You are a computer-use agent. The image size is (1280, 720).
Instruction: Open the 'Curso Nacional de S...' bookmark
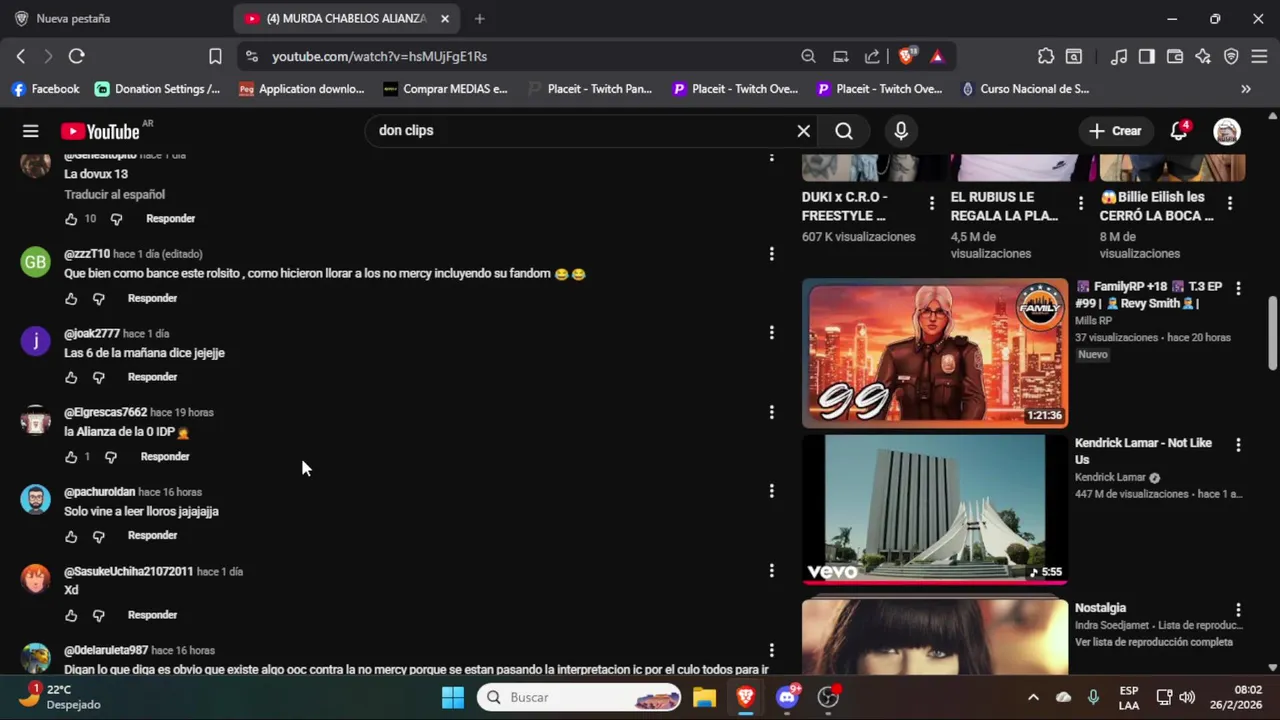click(1025, 89)
